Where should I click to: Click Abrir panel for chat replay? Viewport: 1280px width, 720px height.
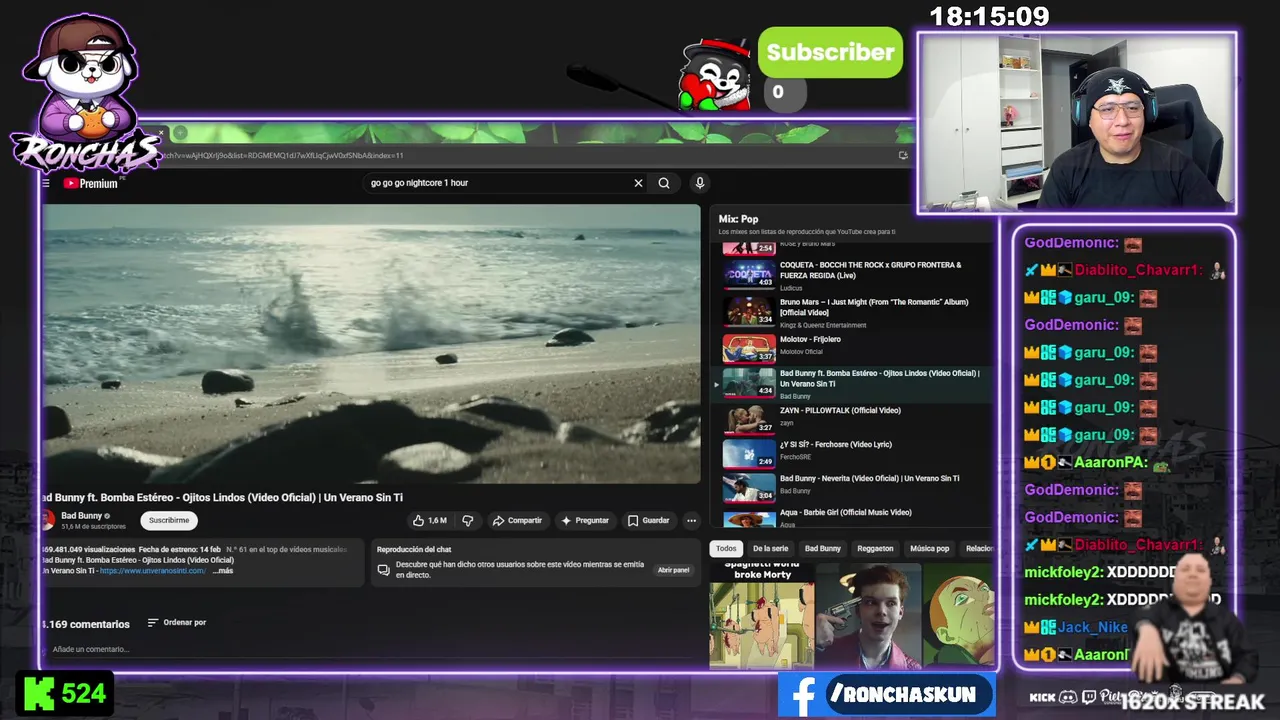tap(673, 570)
